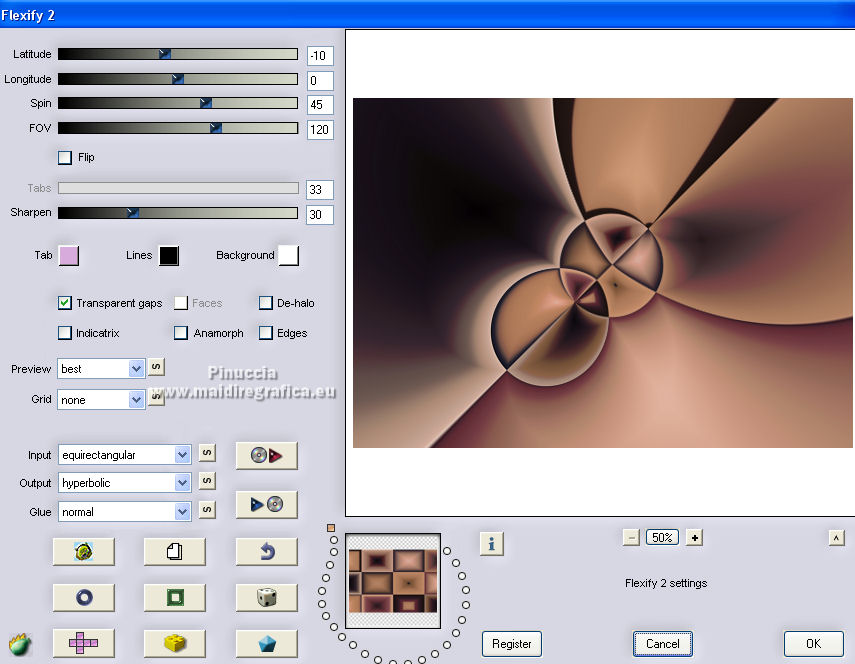Click the Longitude slider track
The width and height of the screenshot is (855, 664).
(178, 79)
